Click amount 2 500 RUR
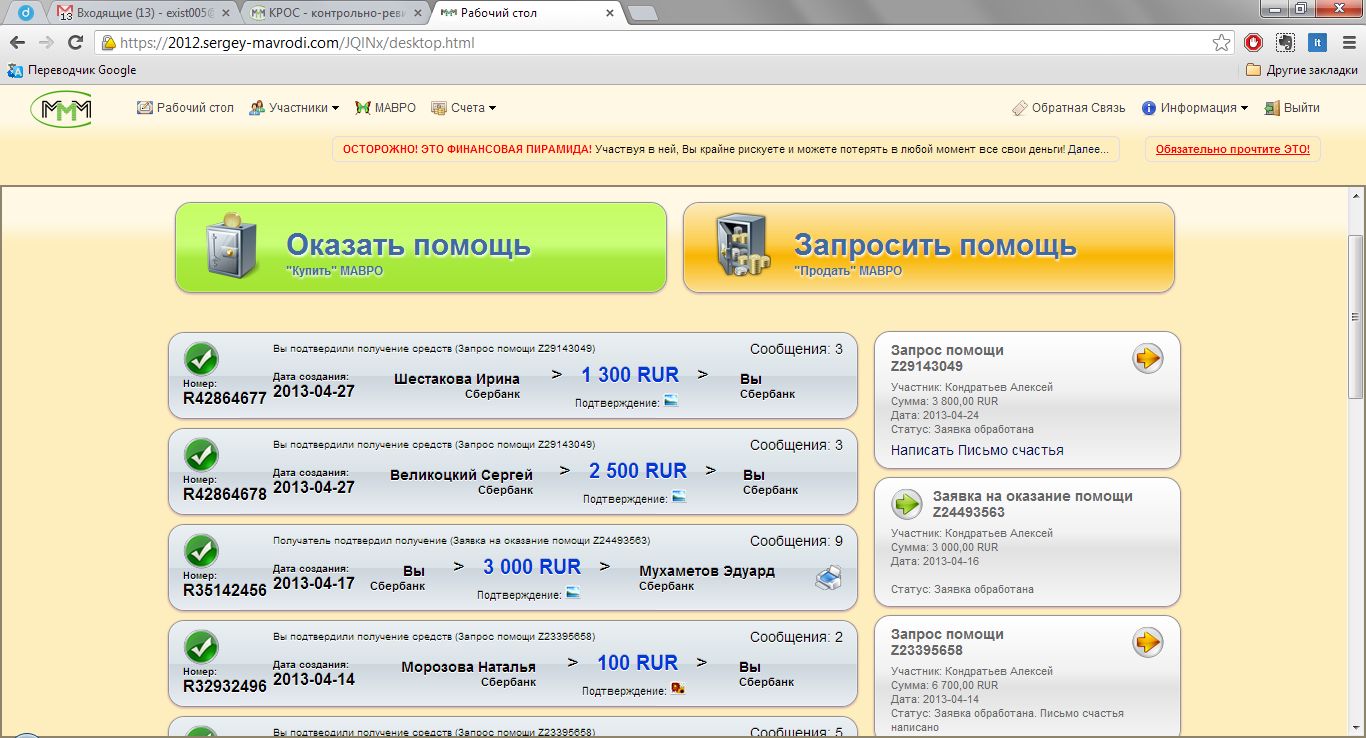 coord(638,471)
